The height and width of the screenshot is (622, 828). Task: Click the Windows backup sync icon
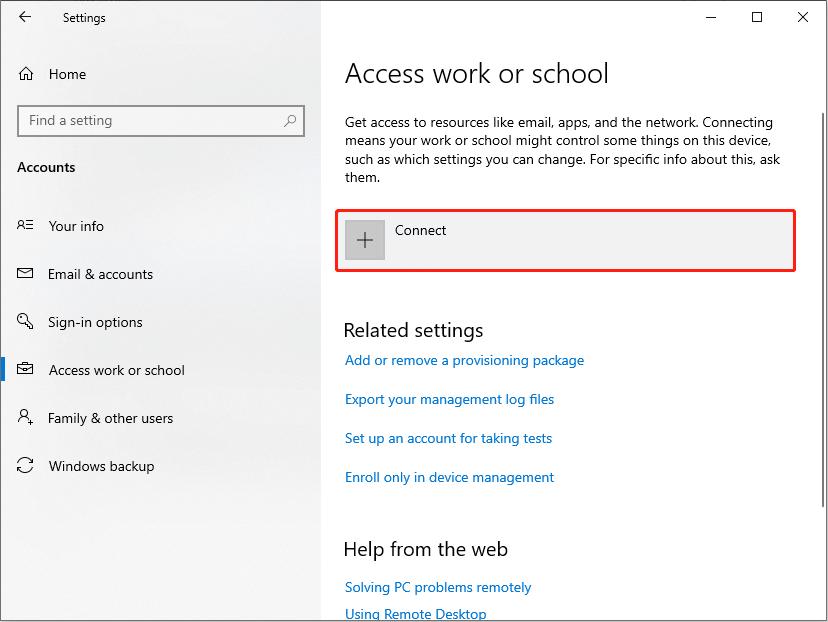coord(26,466)
